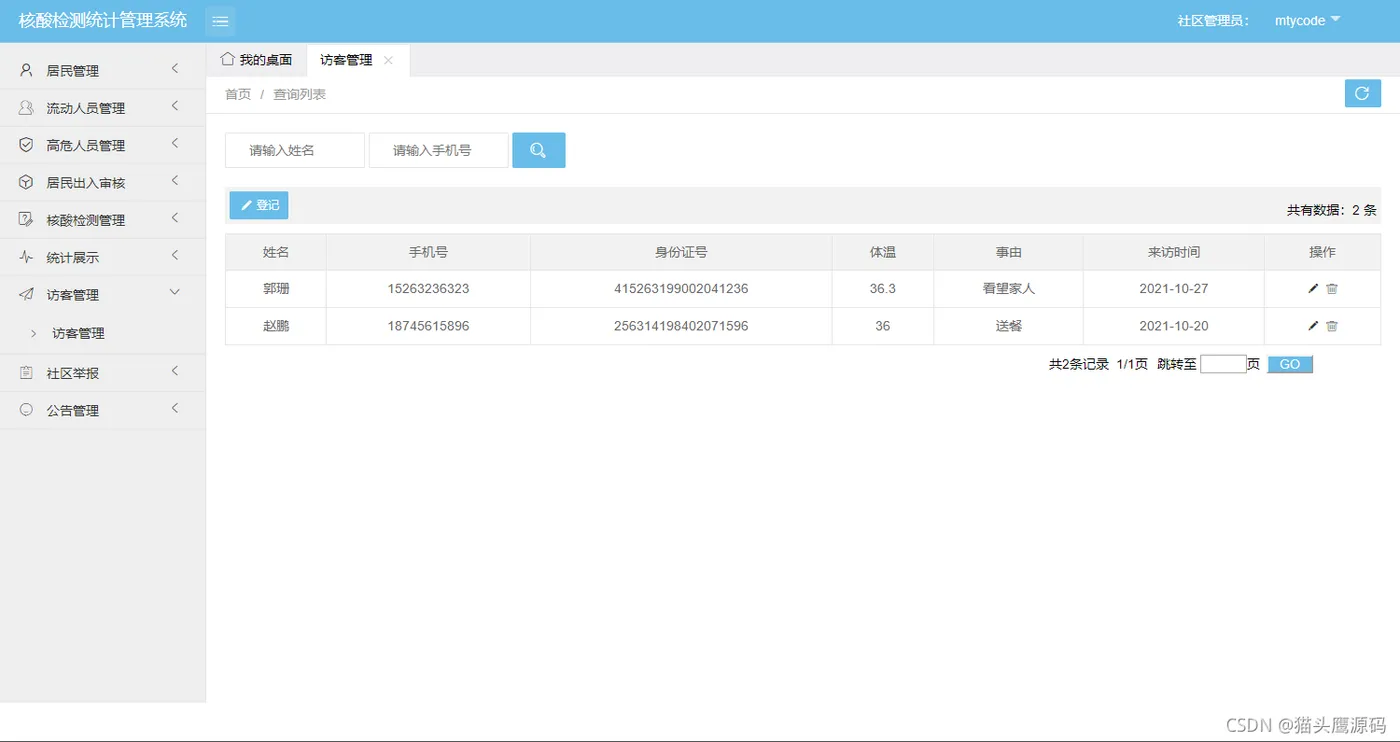Image resolution: width=1400 pixels, height=742 pixels.
Task: Click the system title 核酸检测统计管理系统
Action: (x=103, y=20)
